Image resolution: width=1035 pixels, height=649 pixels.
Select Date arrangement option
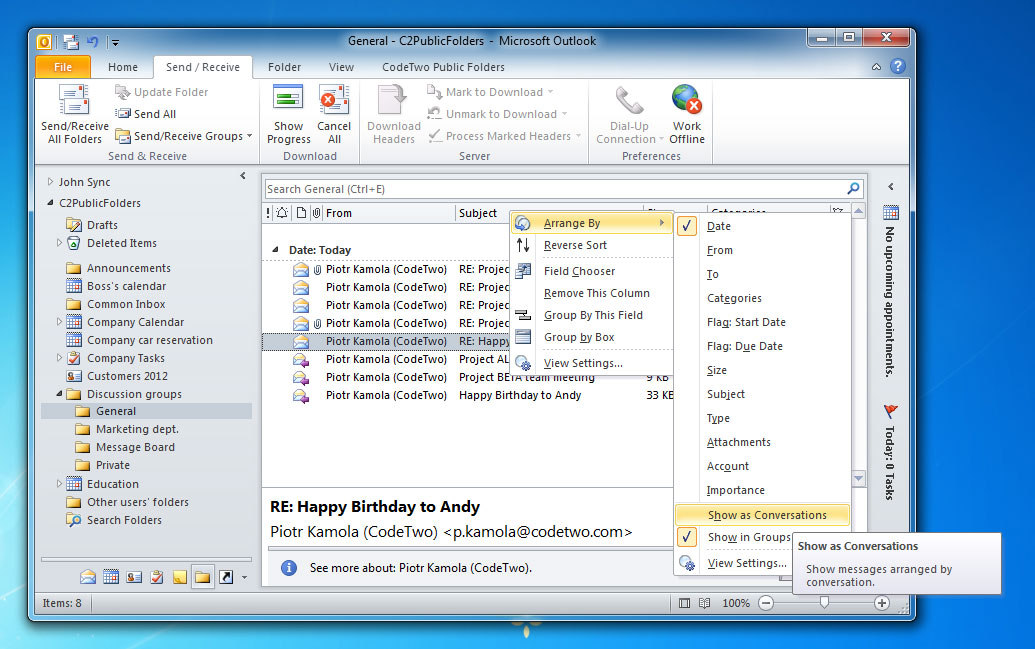718,226
